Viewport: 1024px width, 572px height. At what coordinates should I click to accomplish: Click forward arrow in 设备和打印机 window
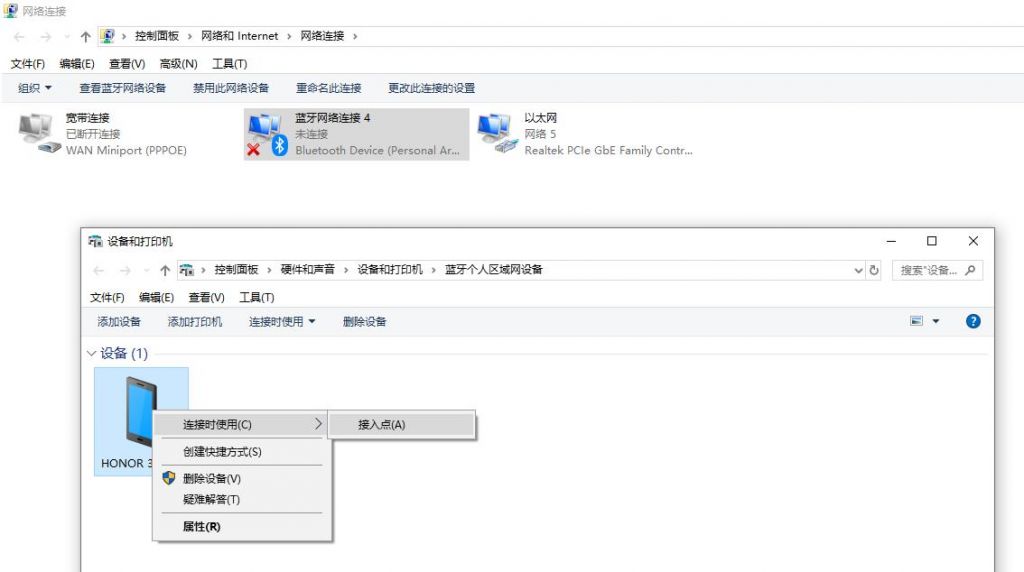[x=125, y=270]
